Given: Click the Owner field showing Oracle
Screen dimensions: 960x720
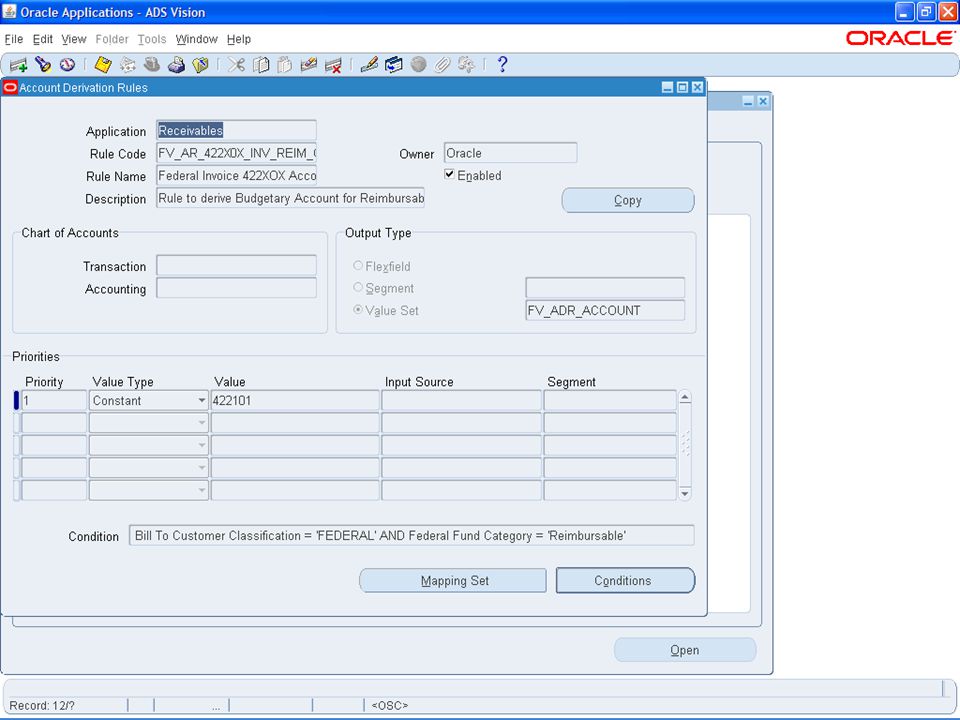Looking at the screenshot, I should [510, 153].
